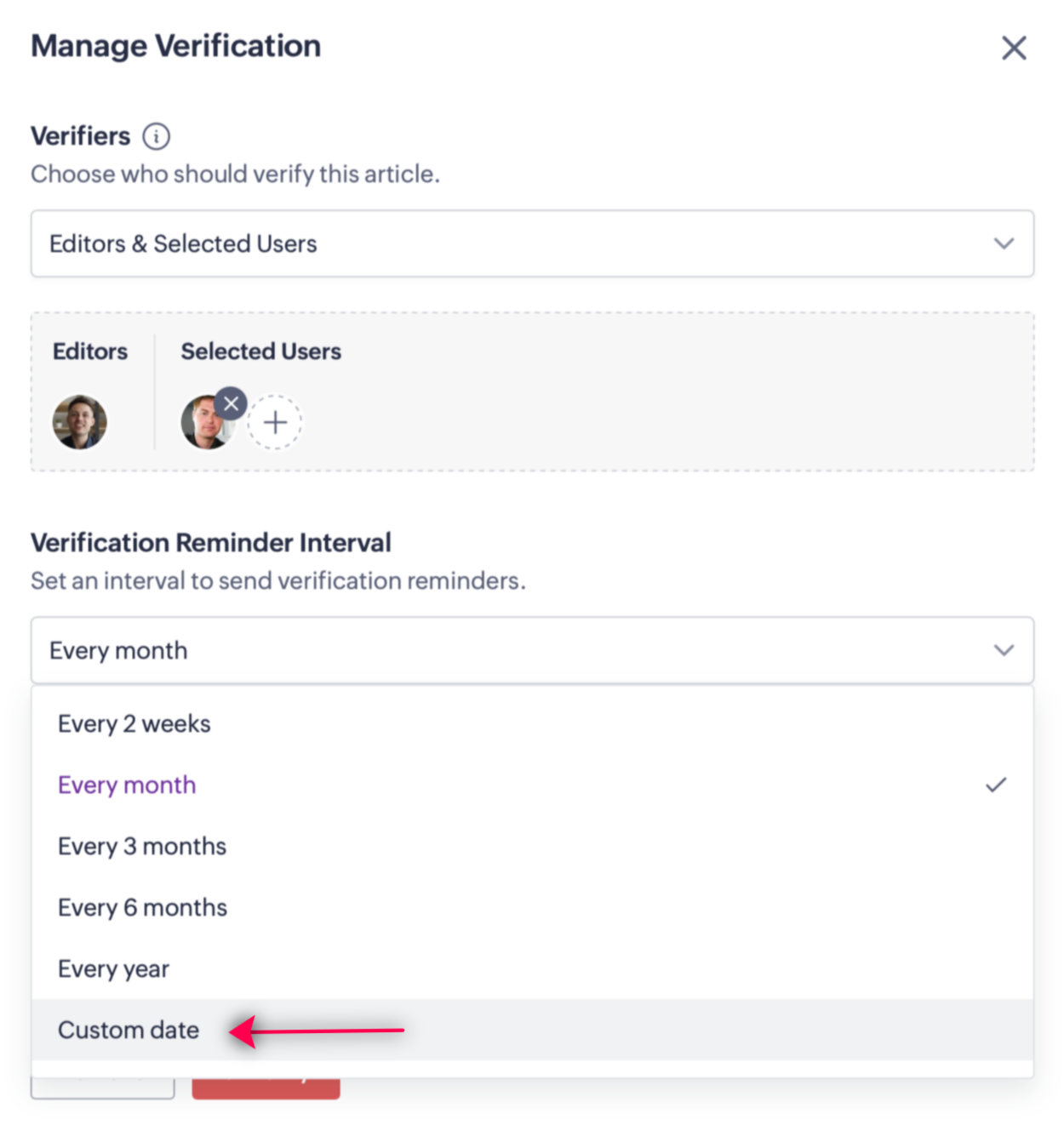Click the Verifiers info icon
The image size is (1064, 1136).
pyautogui.click(x=156, y=136)
